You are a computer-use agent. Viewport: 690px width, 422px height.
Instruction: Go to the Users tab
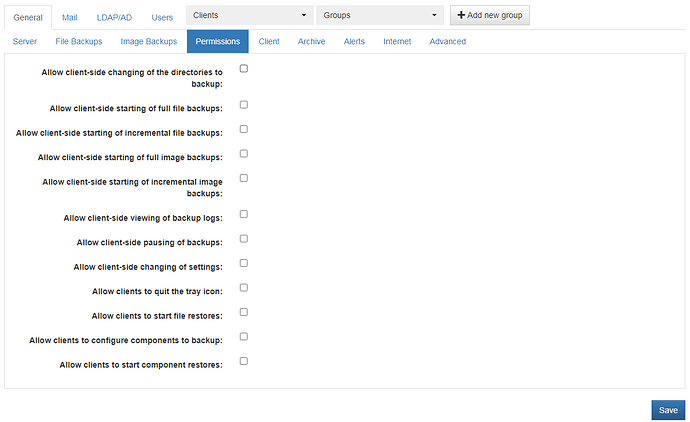tap(162, 18)
